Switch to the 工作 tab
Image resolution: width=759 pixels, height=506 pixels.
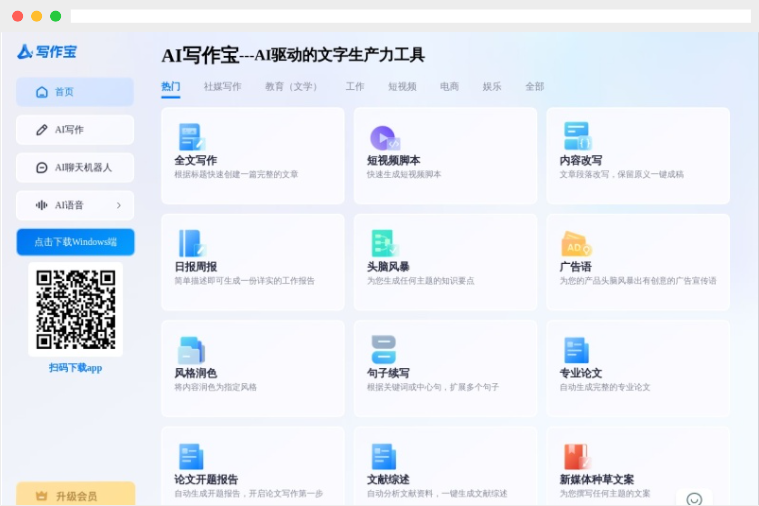tap(354, 87)
